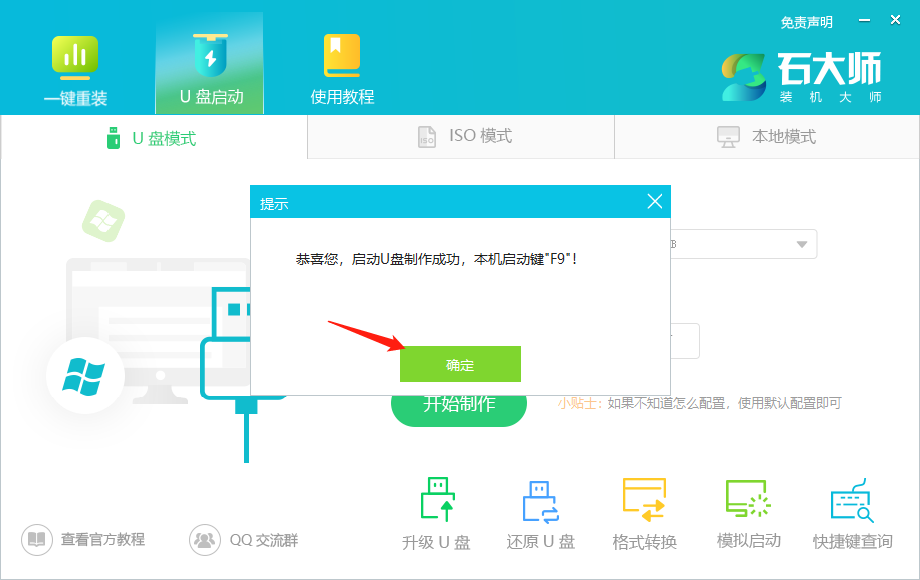Confirm with the 确定 button
The width and height of the screenshot is (920, 580).
coord(460,364)
